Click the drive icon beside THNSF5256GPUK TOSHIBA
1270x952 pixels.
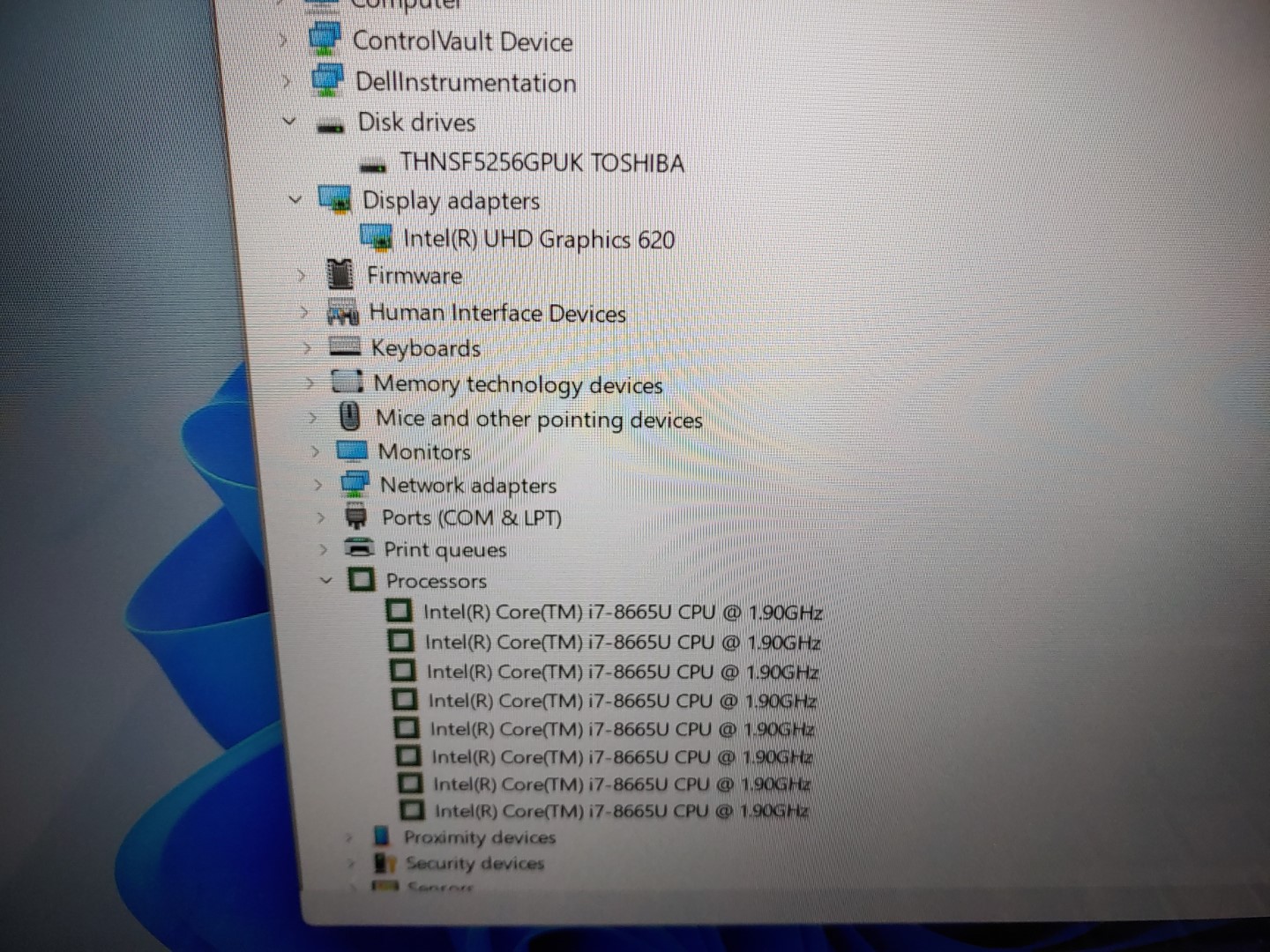point(373,165)
